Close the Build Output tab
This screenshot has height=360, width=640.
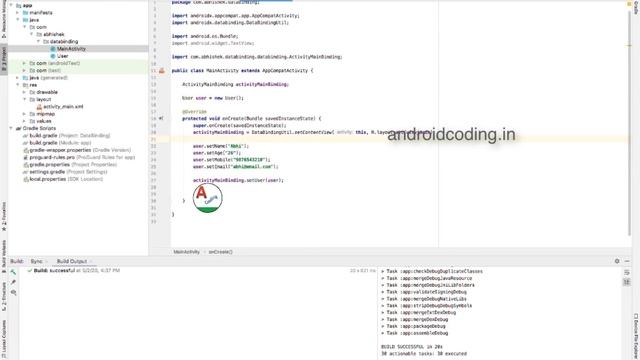[91, 261]
